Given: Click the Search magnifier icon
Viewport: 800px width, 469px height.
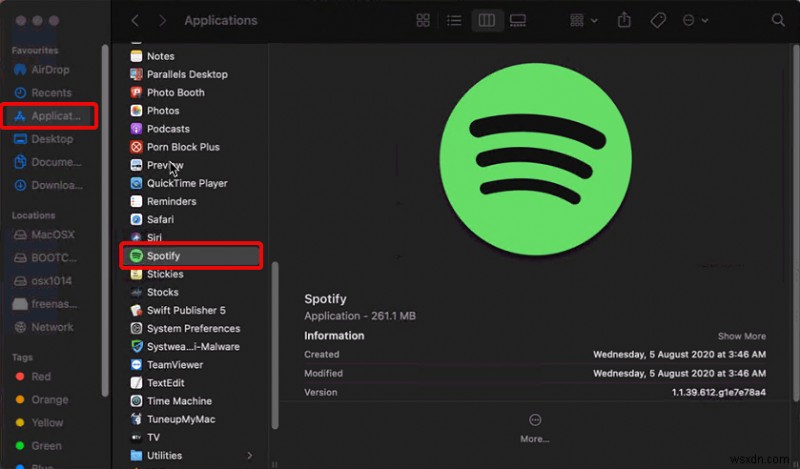Looking at the screenshot, I should point(778,20).
